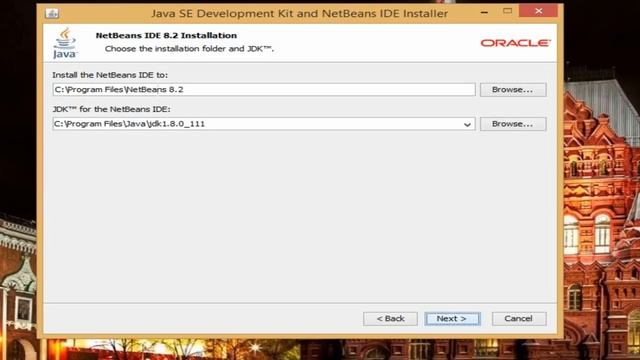Browse for the JDK folder
This screenshot has width=640, height=360.
513,124
